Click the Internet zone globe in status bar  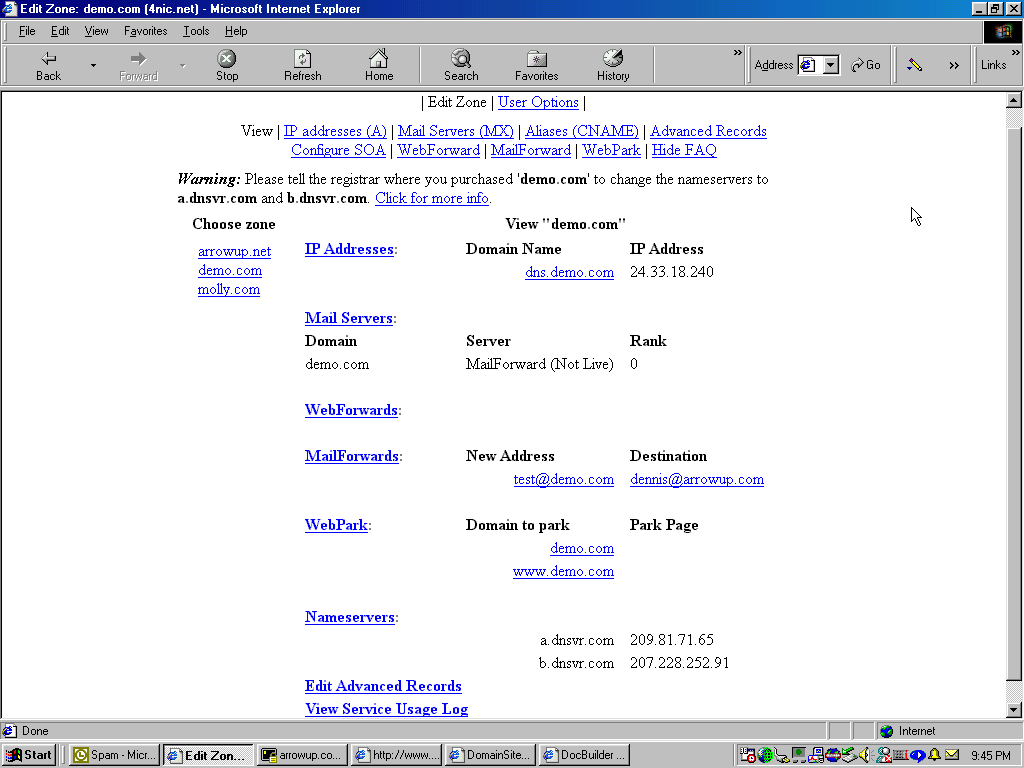coord(886,731)
